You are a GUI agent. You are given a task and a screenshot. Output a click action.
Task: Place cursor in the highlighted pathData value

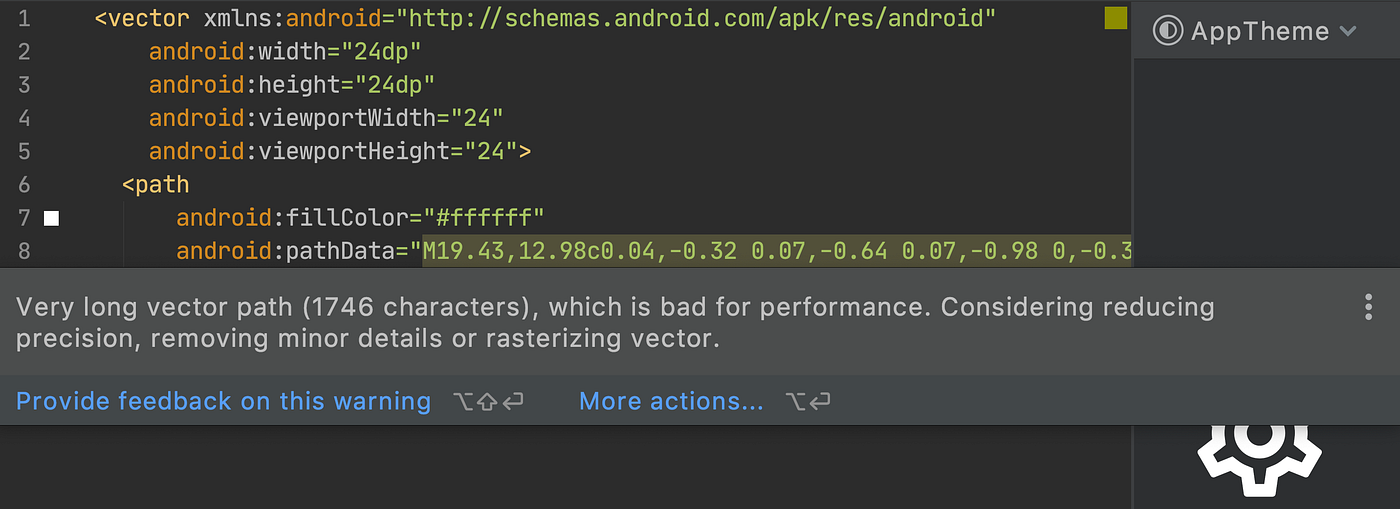point(777,250)
